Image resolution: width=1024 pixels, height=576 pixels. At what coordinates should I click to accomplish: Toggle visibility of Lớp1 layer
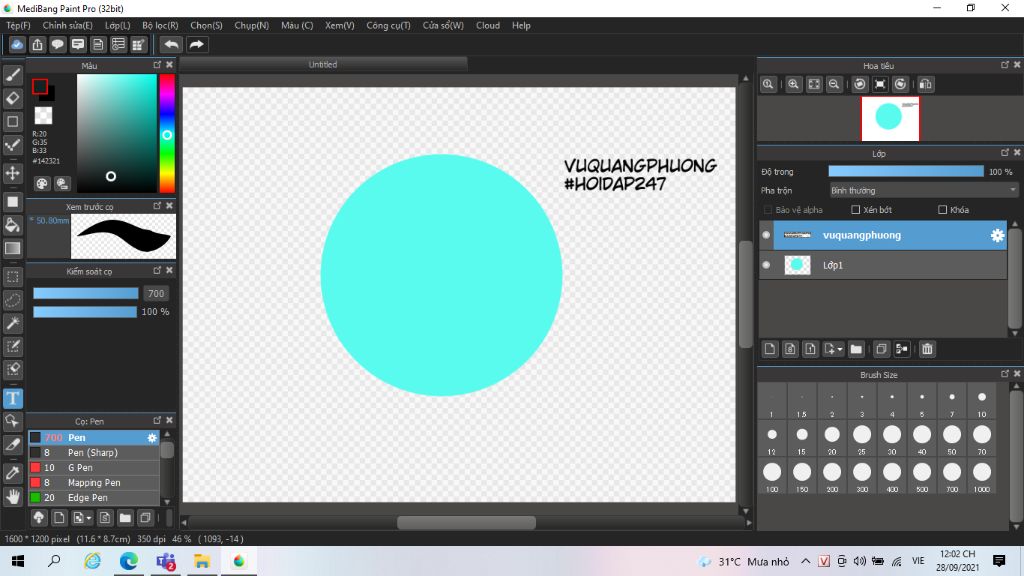click(766, 265)
